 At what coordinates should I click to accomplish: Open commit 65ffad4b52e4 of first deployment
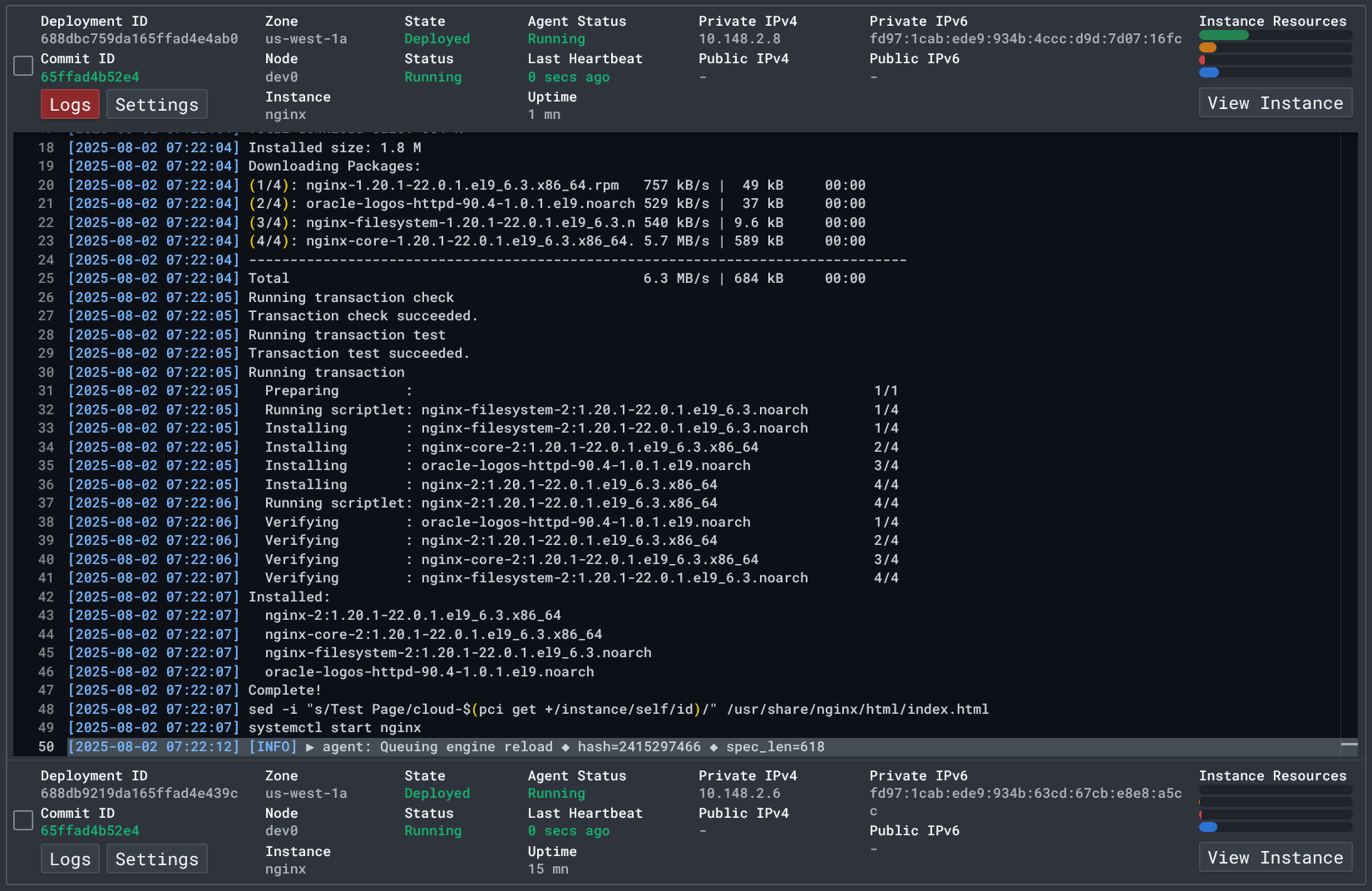(x=90, y=77)
